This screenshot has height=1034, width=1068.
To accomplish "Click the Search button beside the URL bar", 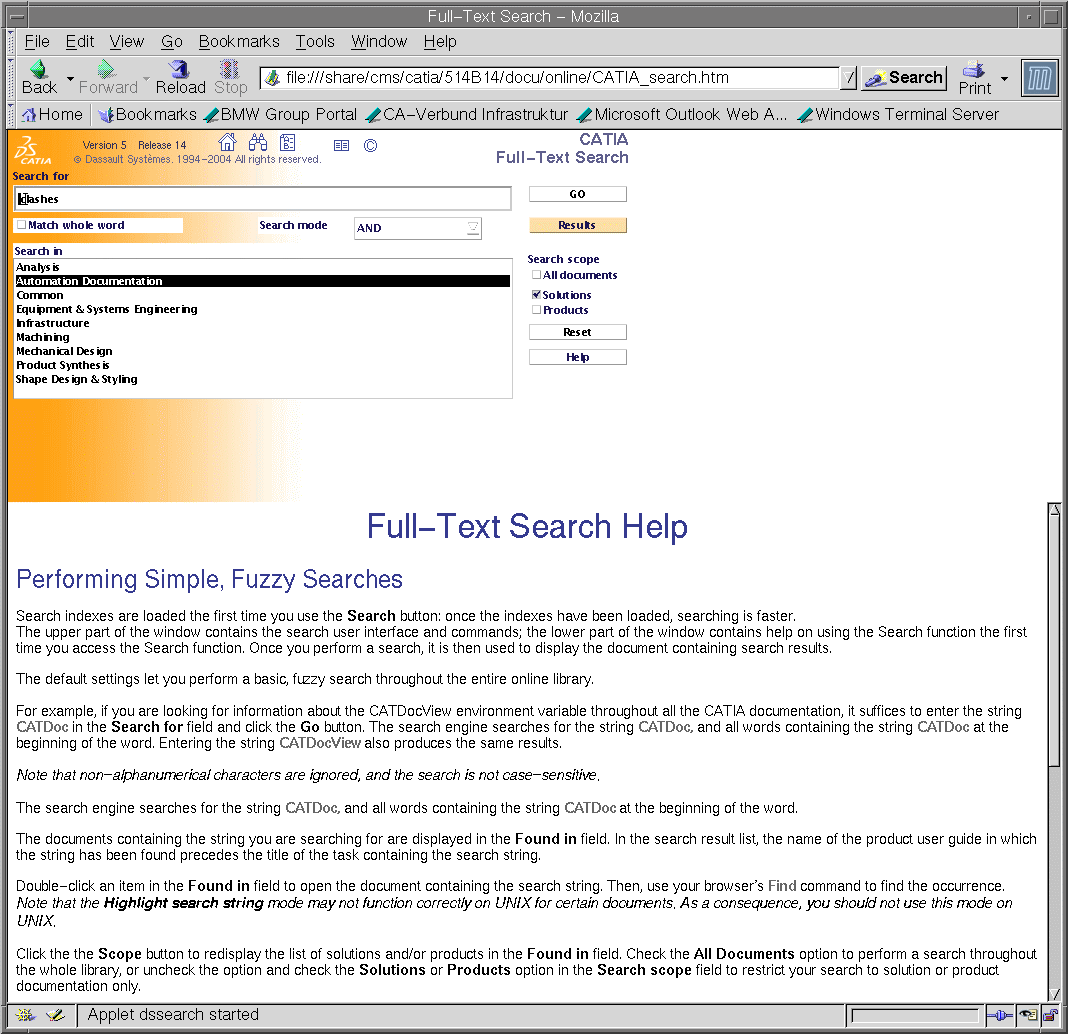I will tap(904, 78).
